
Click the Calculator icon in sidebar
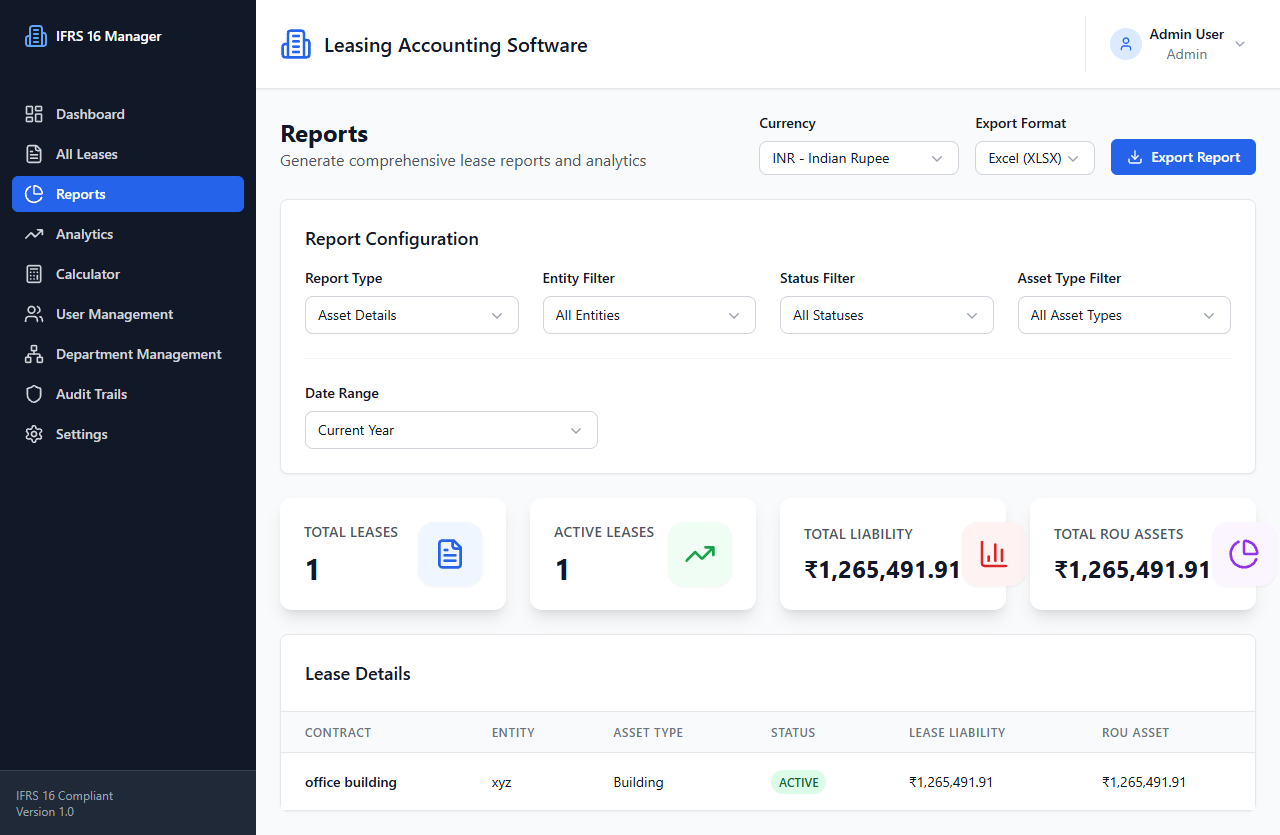tap(34, 274)
